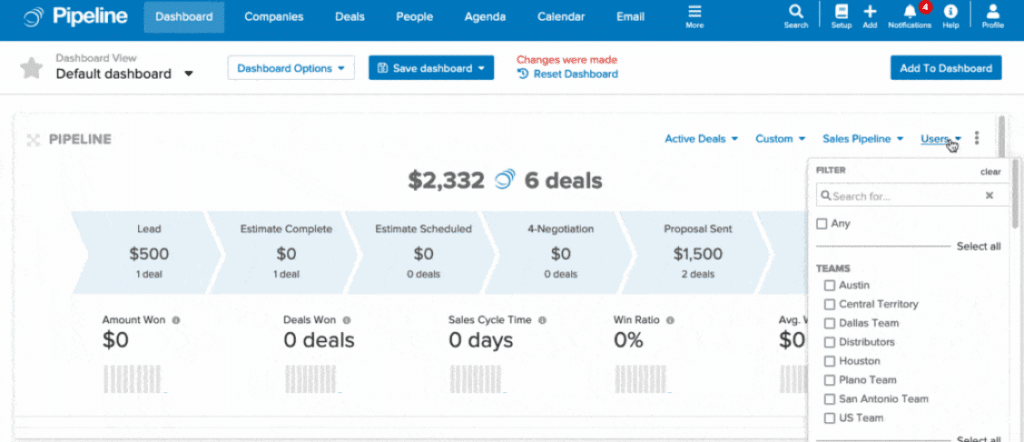The width and height of the screenshot is (1024, 442).
Task: Open Notifications bell icon
Action: [909, 13]
